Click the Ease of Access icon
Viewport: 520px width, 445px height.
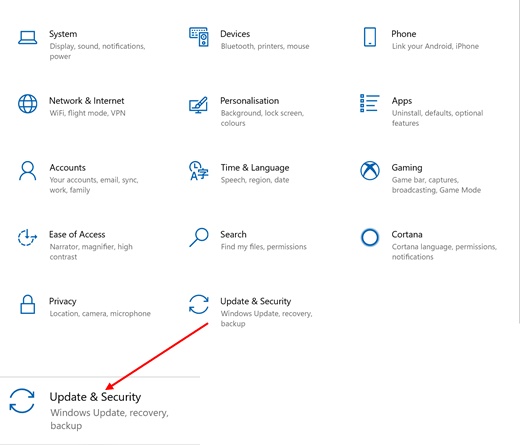tap(27, 237)
